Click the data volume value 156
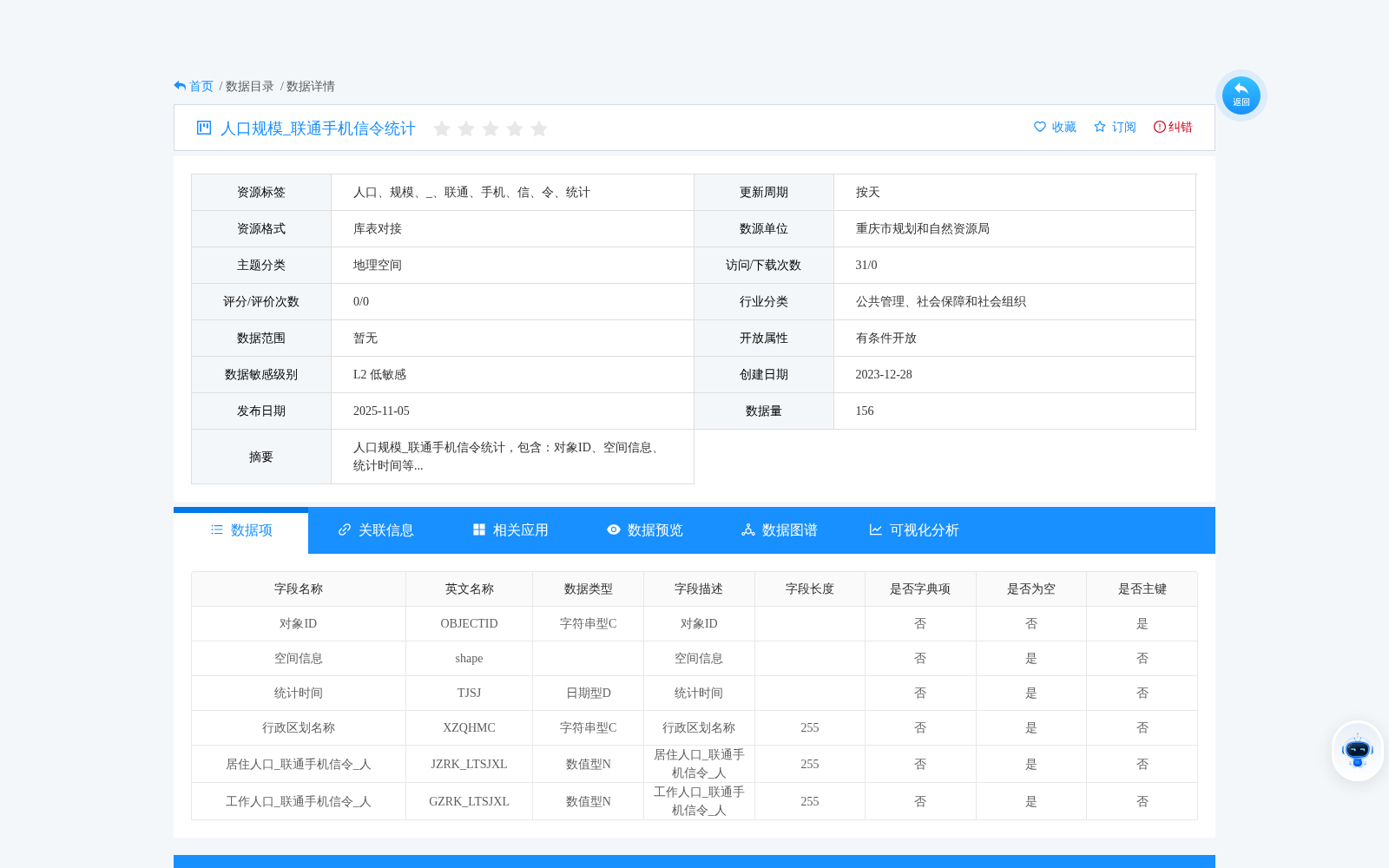This screenshot has height=868, width=1389. click(x=865, y=411)
